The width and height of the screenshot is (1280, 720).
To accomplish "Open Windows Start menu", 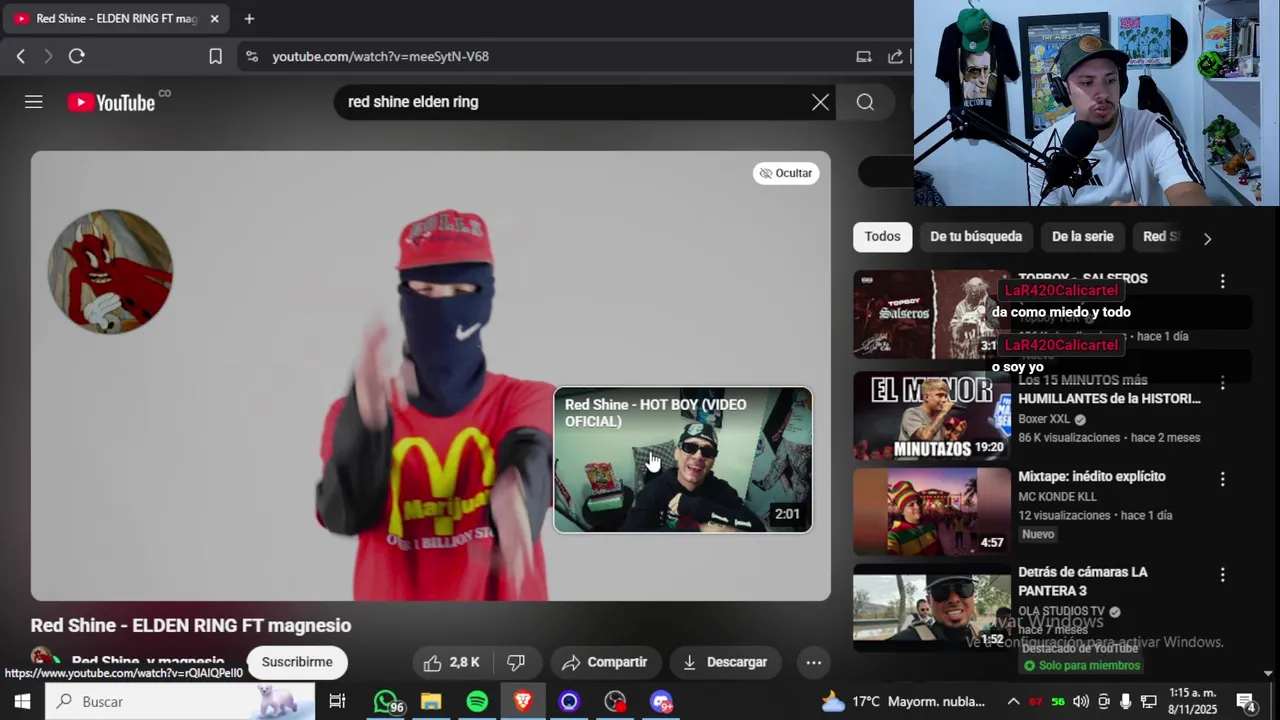I will coord(22,702).
